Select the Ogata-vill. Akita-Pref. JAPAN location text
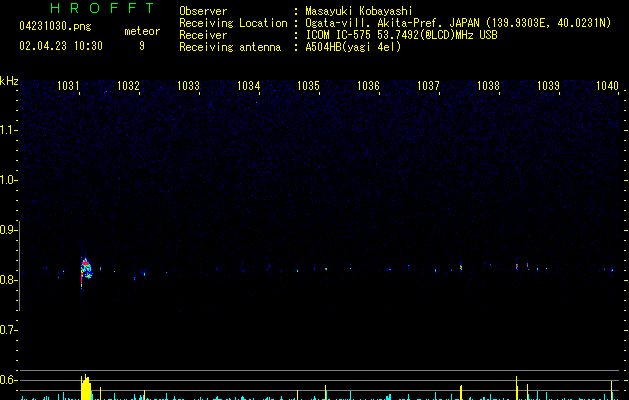This screenshot has width=629, height=400. coord(458,23)
